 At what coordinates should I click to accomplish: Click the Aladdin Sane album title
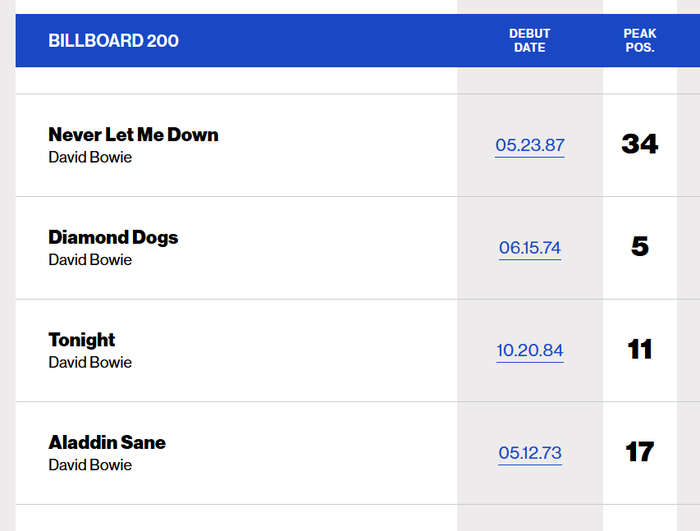pyautogui.click(x=107, y=443)
